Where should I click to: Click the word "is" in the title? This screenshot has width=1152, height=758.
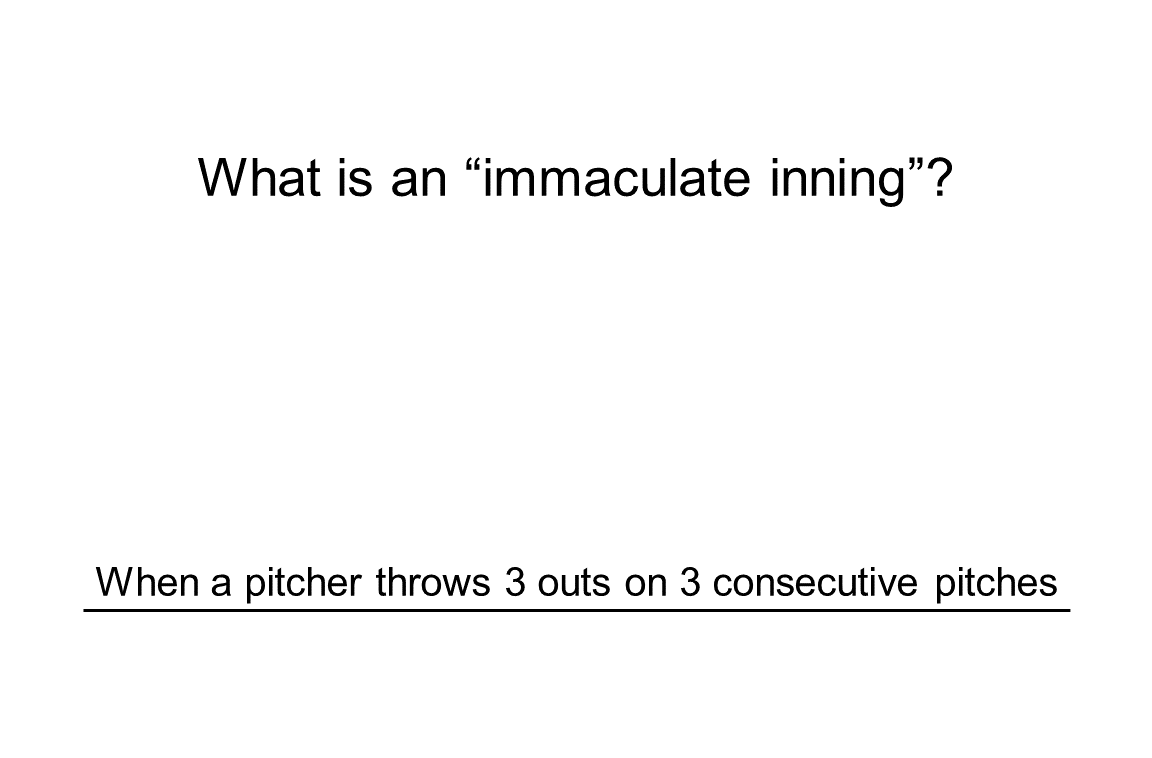[x=355, y=177]
